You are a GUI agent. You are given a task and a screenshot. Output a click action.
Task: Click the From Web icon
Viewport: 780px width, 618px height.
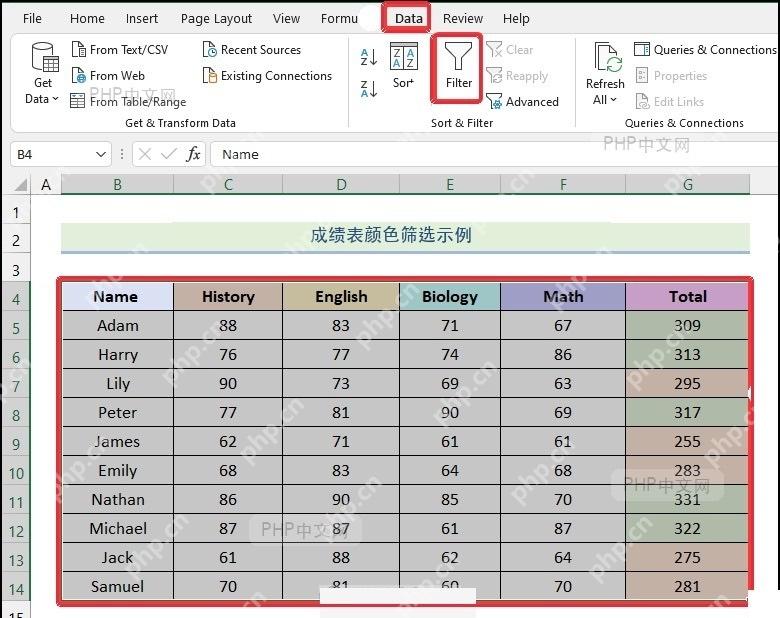(x=79, y=76)
